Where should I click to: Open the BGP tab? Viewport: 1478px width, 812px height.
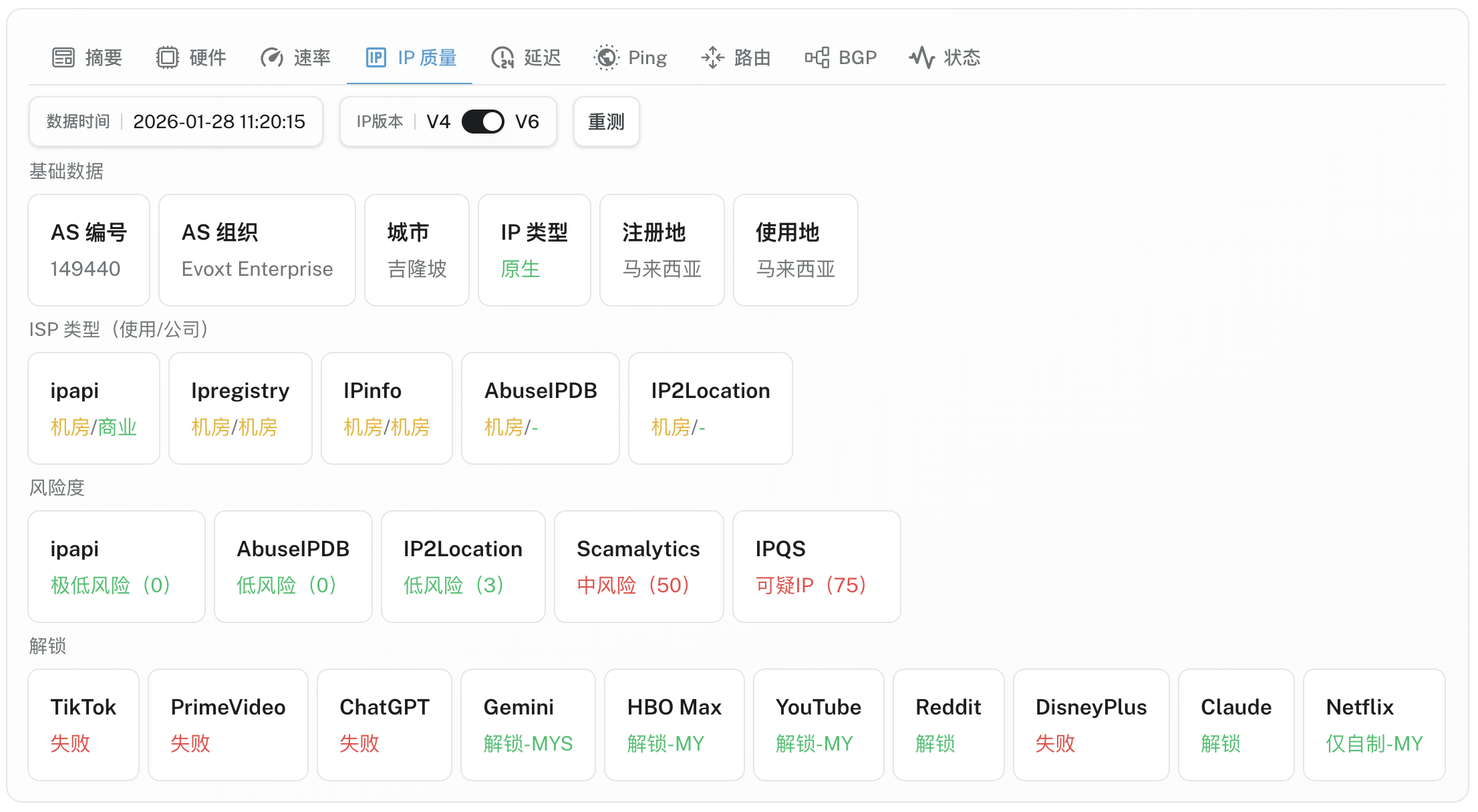coord(857,57)
